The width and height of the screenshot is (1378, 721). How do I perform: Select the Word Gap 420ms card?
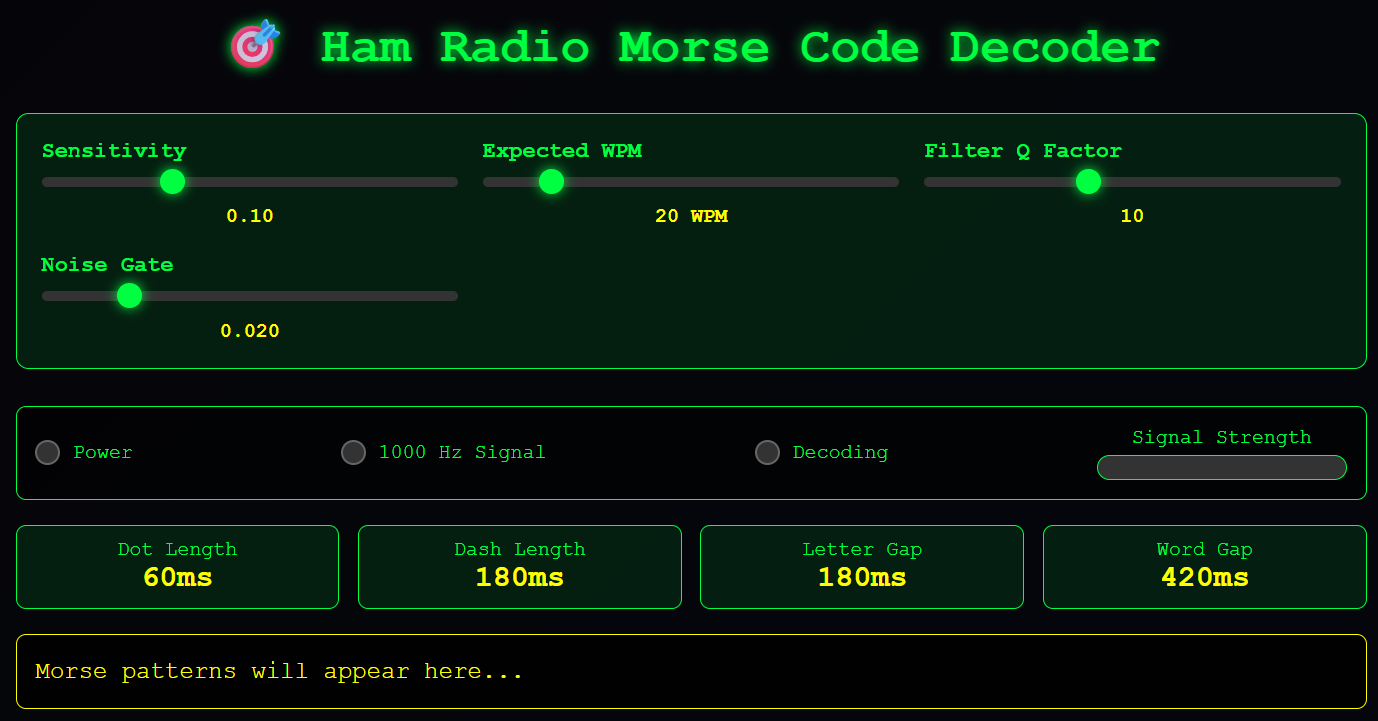(x=1204, y=567)
